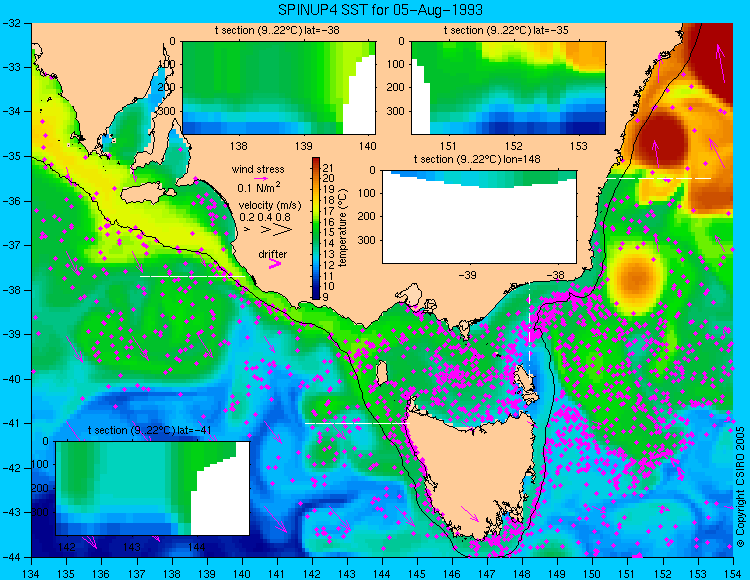Open the lat=-35 temperature section plot

(508, 88)
